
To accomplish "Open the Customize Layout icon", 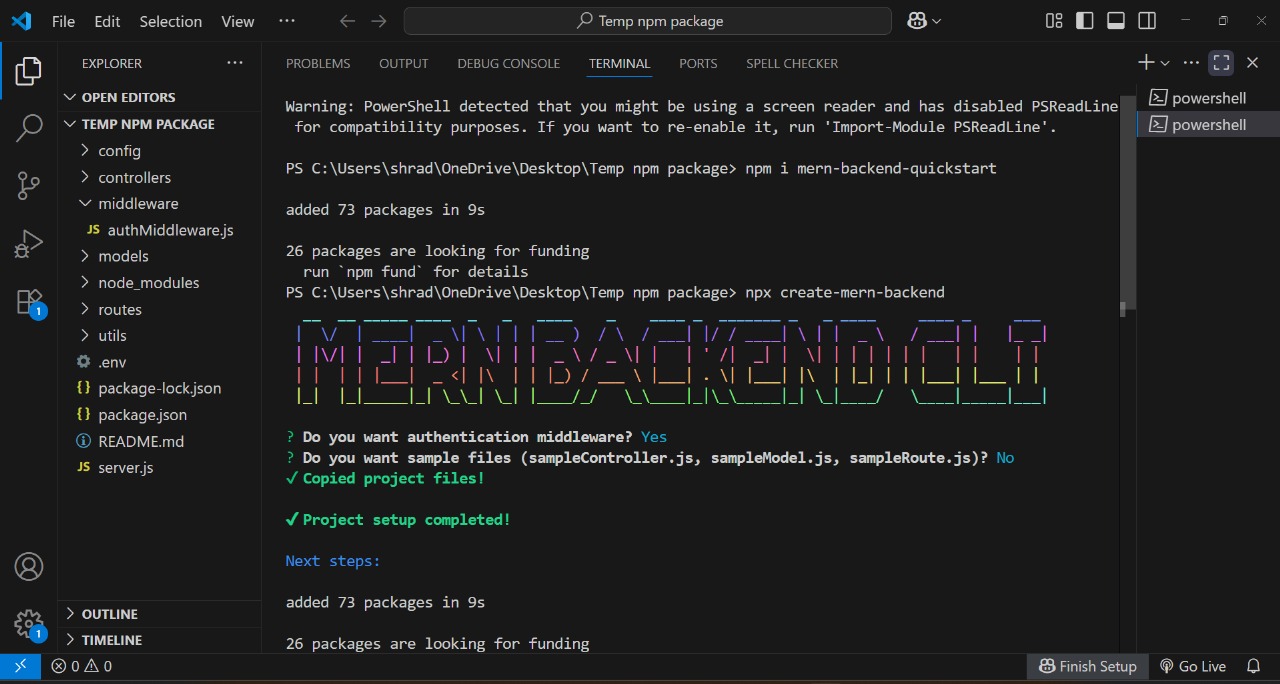I will (x=1054, y=21).
